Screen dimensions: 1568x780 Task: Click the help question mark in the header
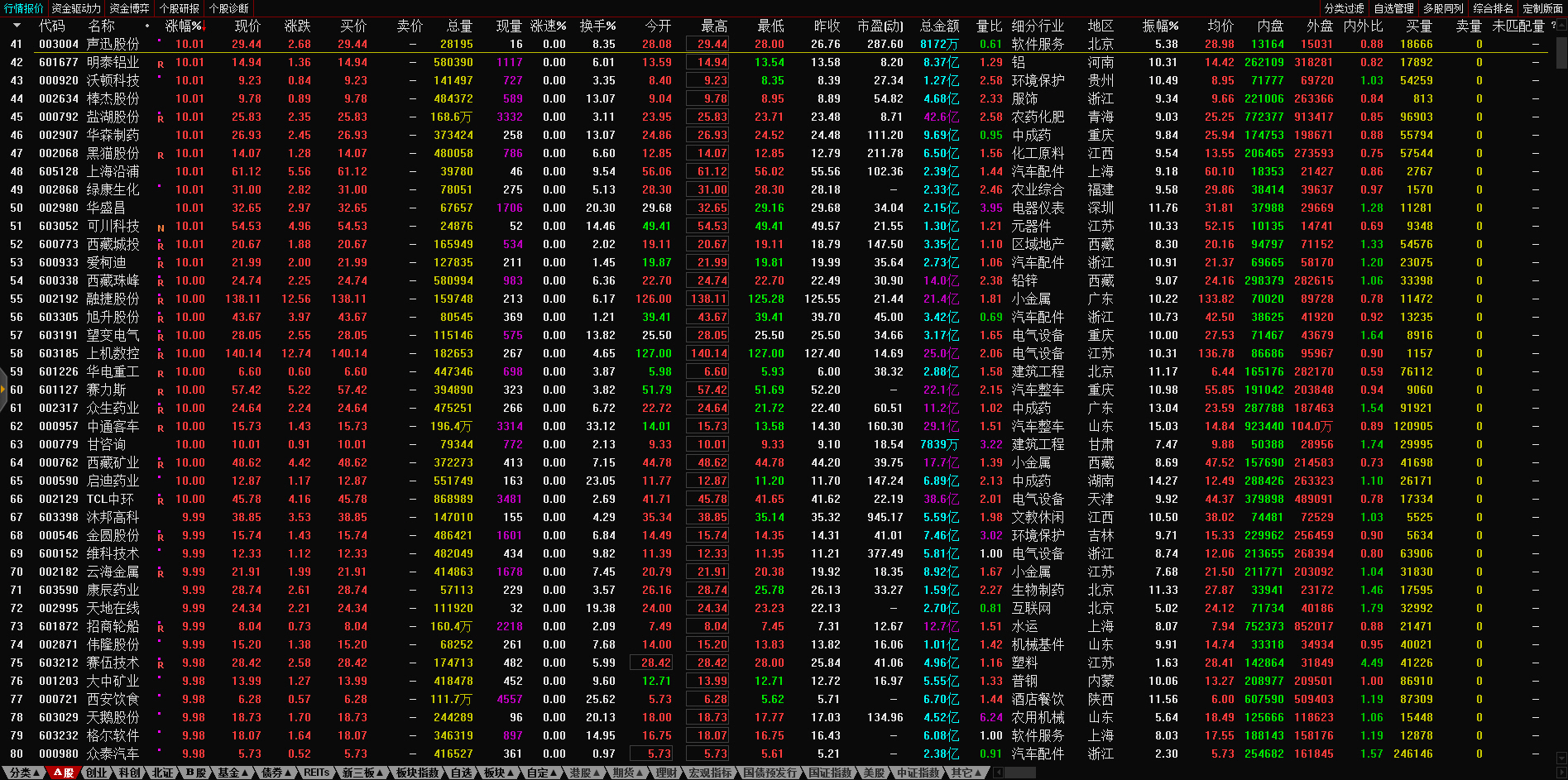(1552, 26)
